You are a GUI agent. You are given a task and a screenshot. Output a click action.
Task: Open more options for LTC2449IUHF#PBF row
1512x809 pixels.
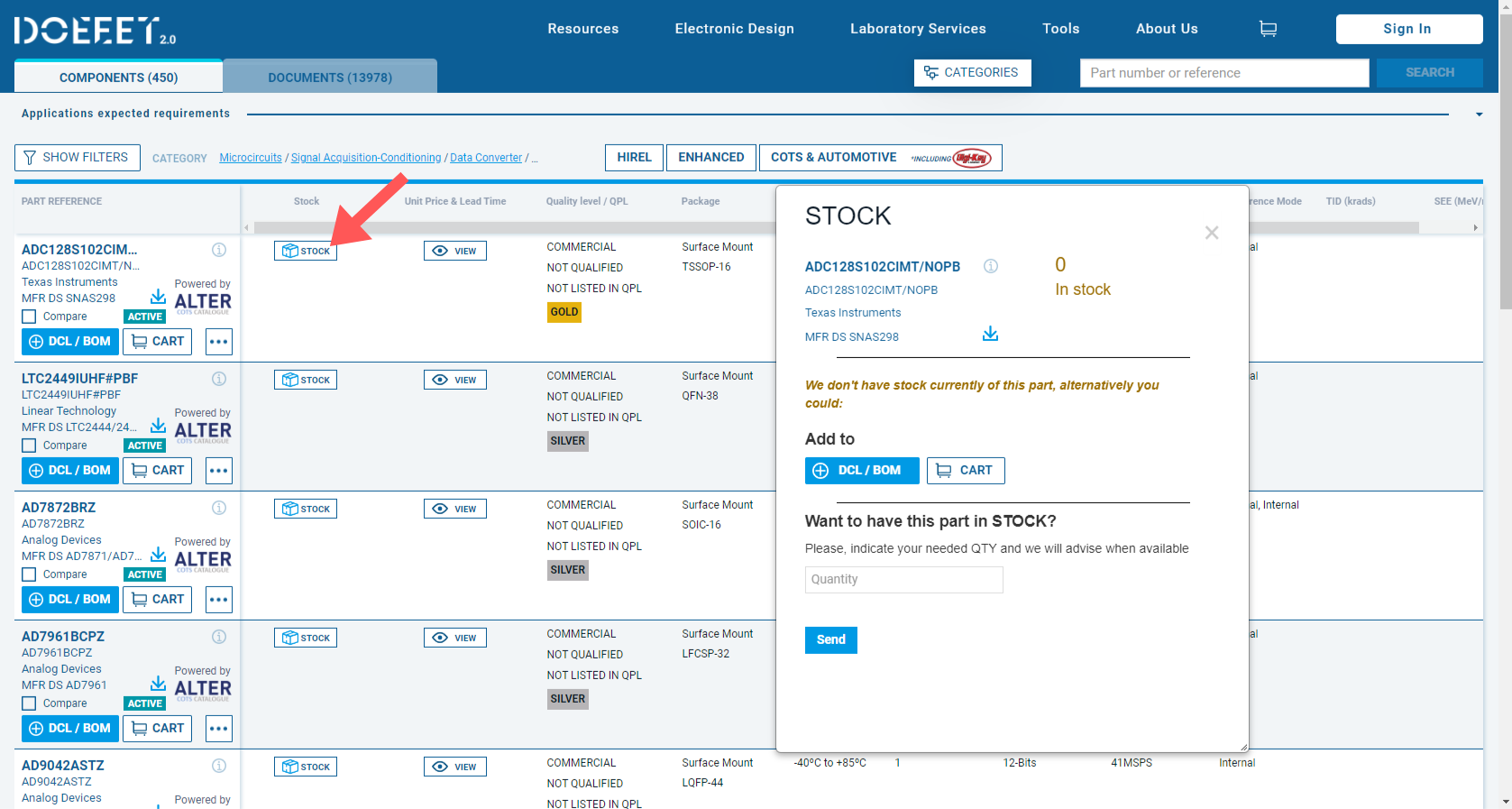pyautogui.click(x=219, y=471)
